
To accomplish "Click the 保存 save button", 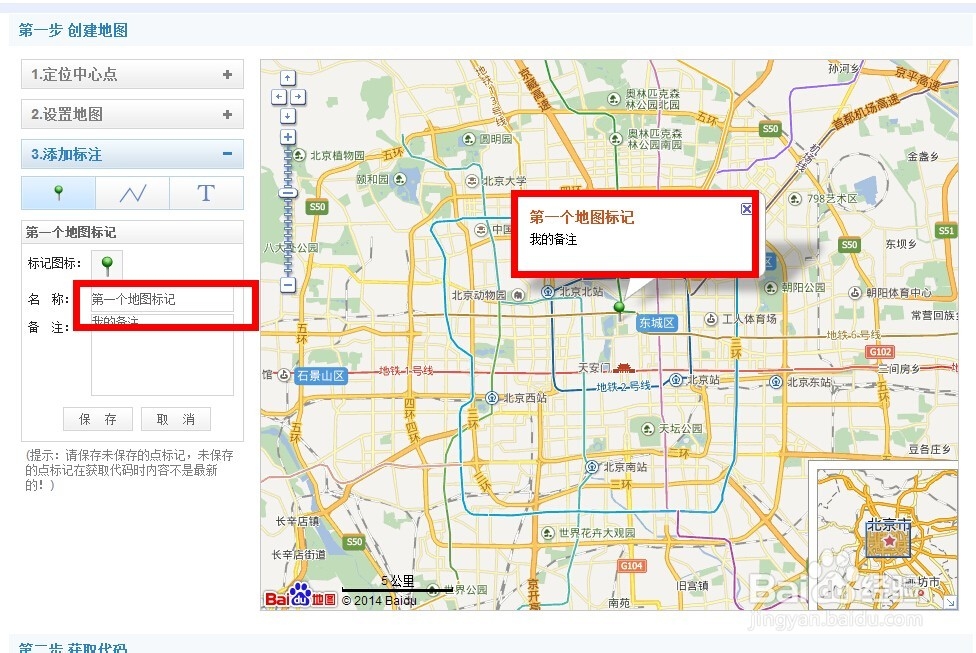I will (97, 419).
